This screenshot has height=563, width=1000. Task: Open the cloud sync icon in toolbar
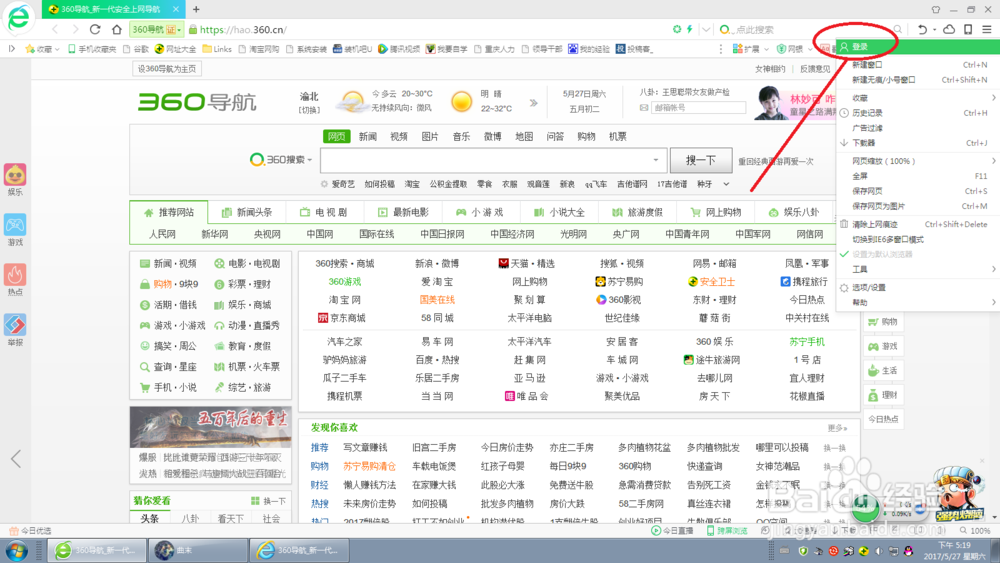tap(949, 29)
